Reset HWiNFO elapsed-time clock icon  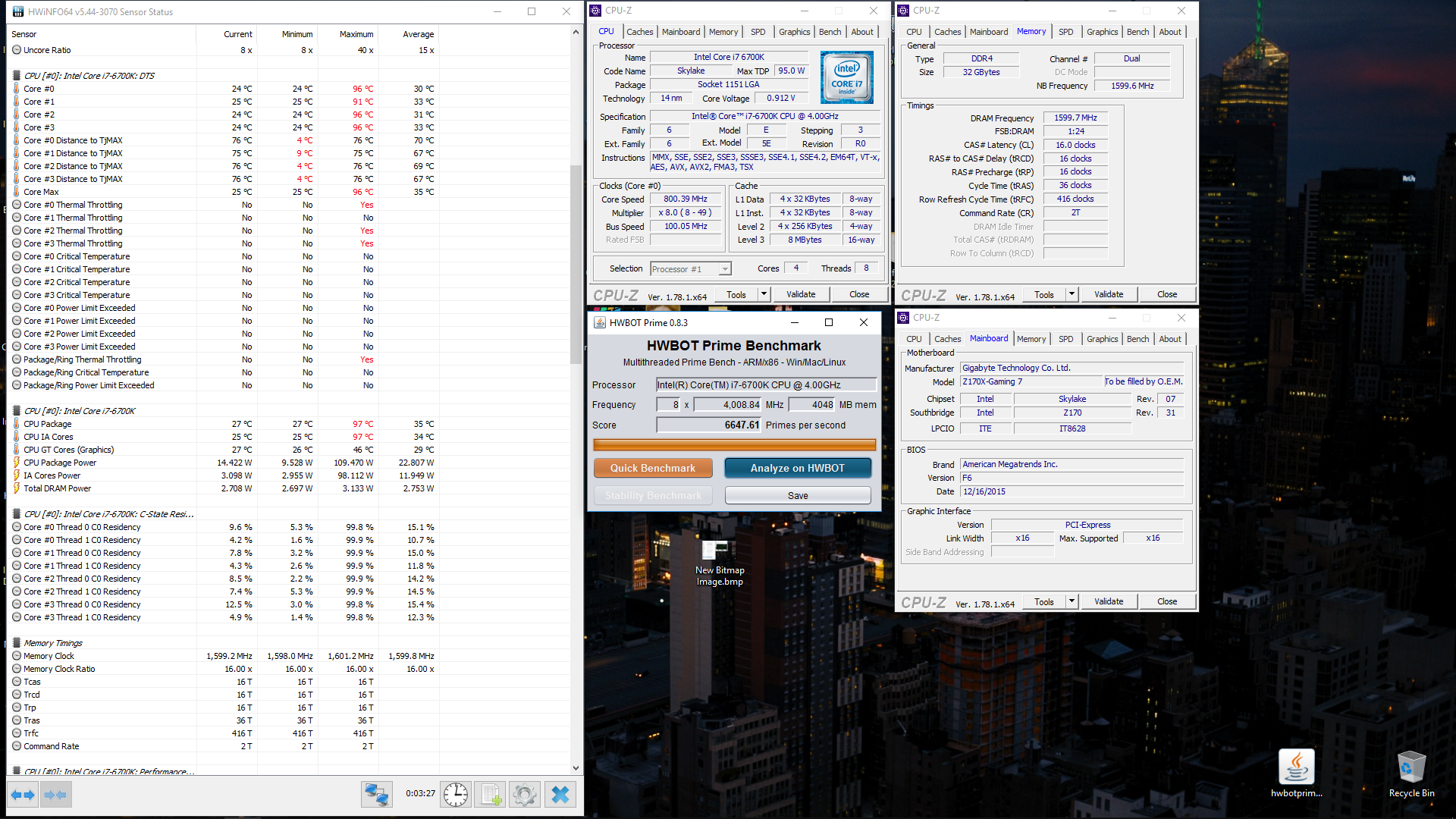pos(456,794)
